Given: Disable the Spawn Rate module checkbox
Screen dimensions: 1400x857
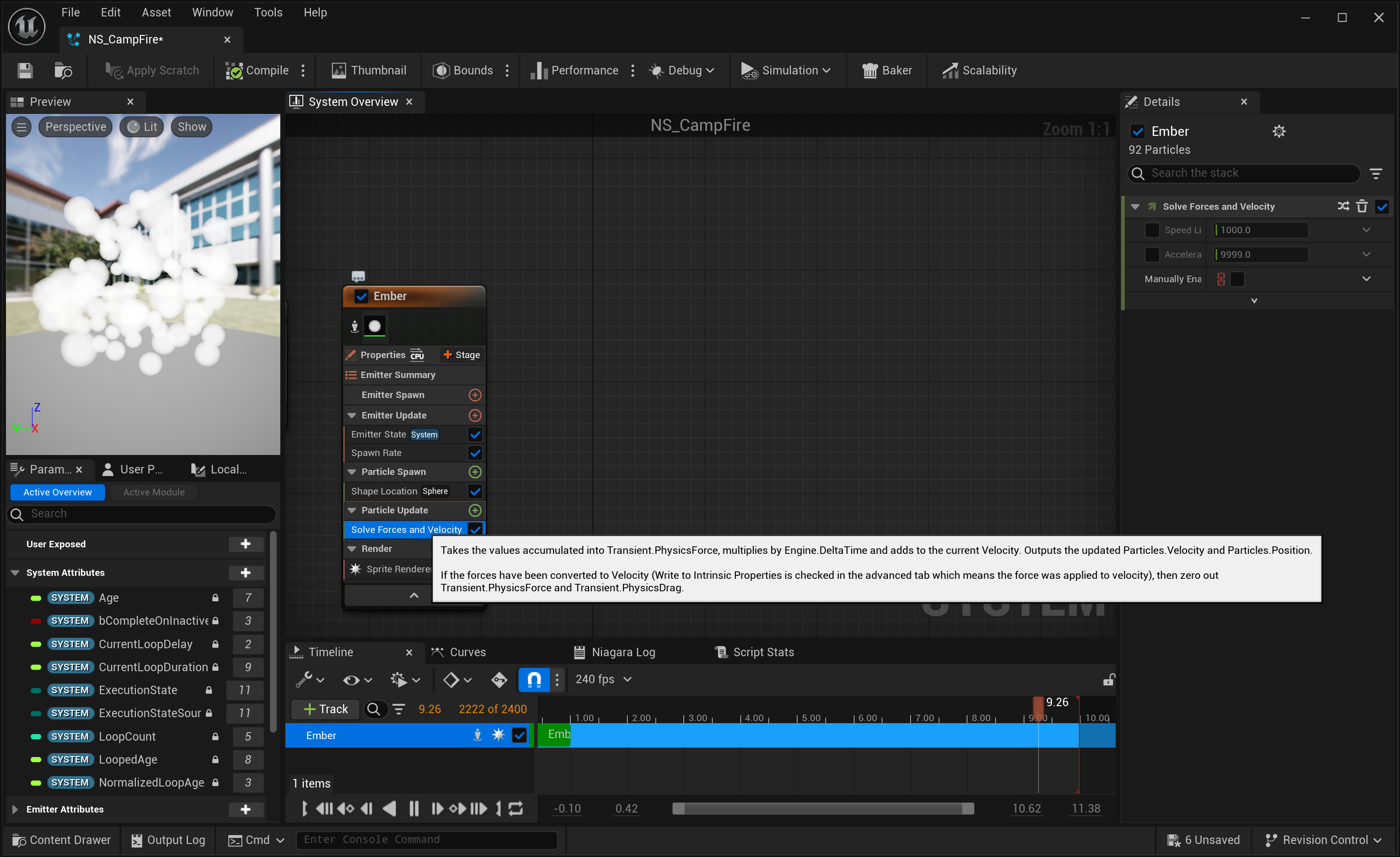Looking at the screenshot, I should click(475, 452).
